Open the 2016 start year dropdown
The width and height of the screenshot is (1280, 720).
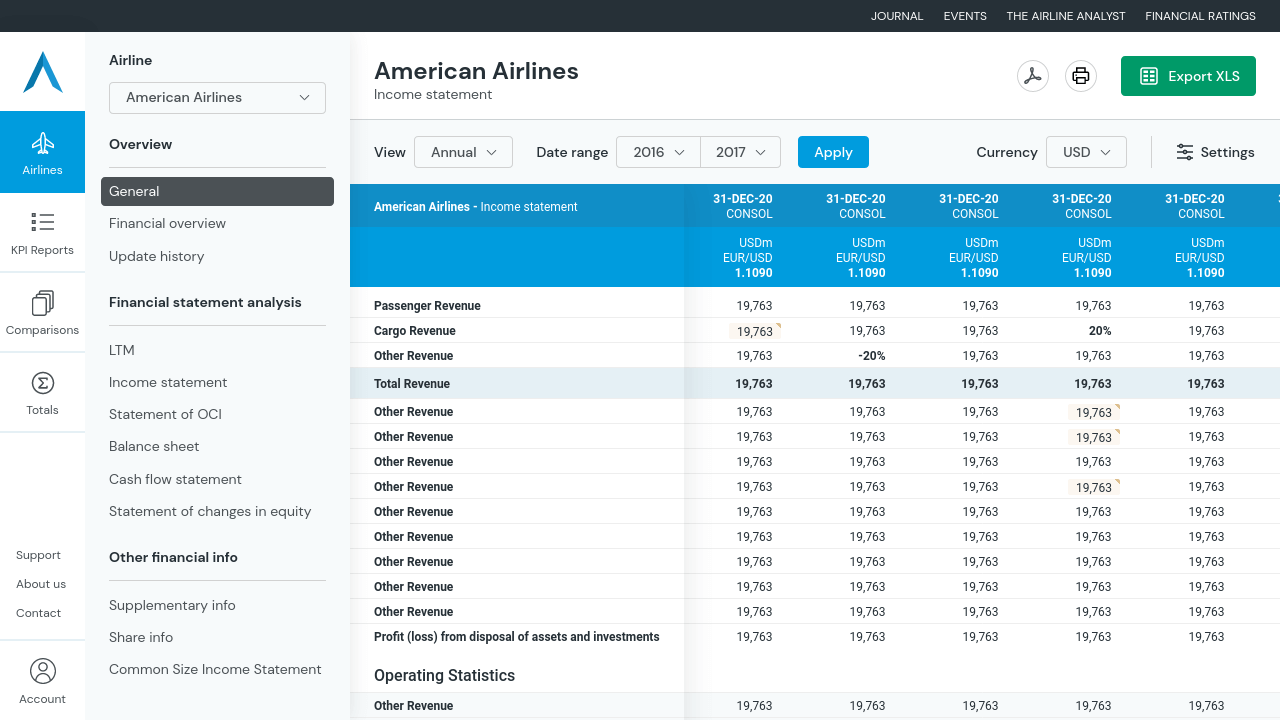coord(658,152)
